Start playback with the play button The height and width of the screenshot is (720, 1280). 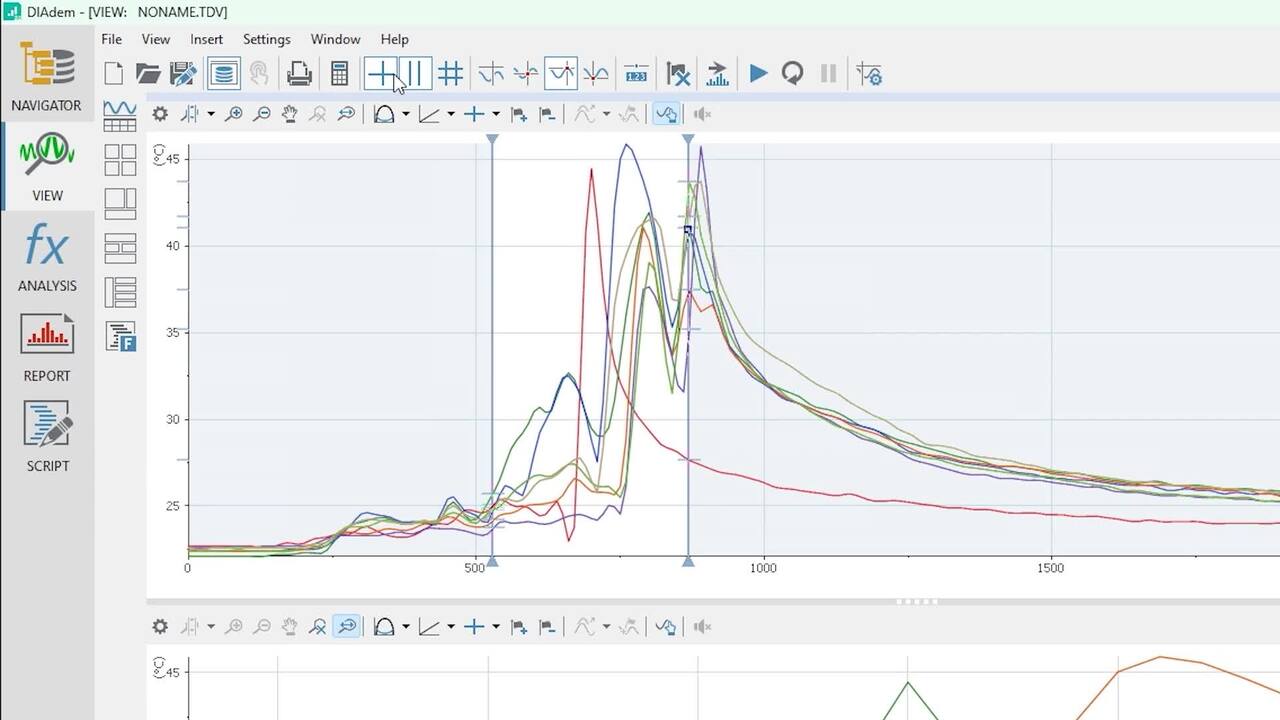tap(758, 74)
